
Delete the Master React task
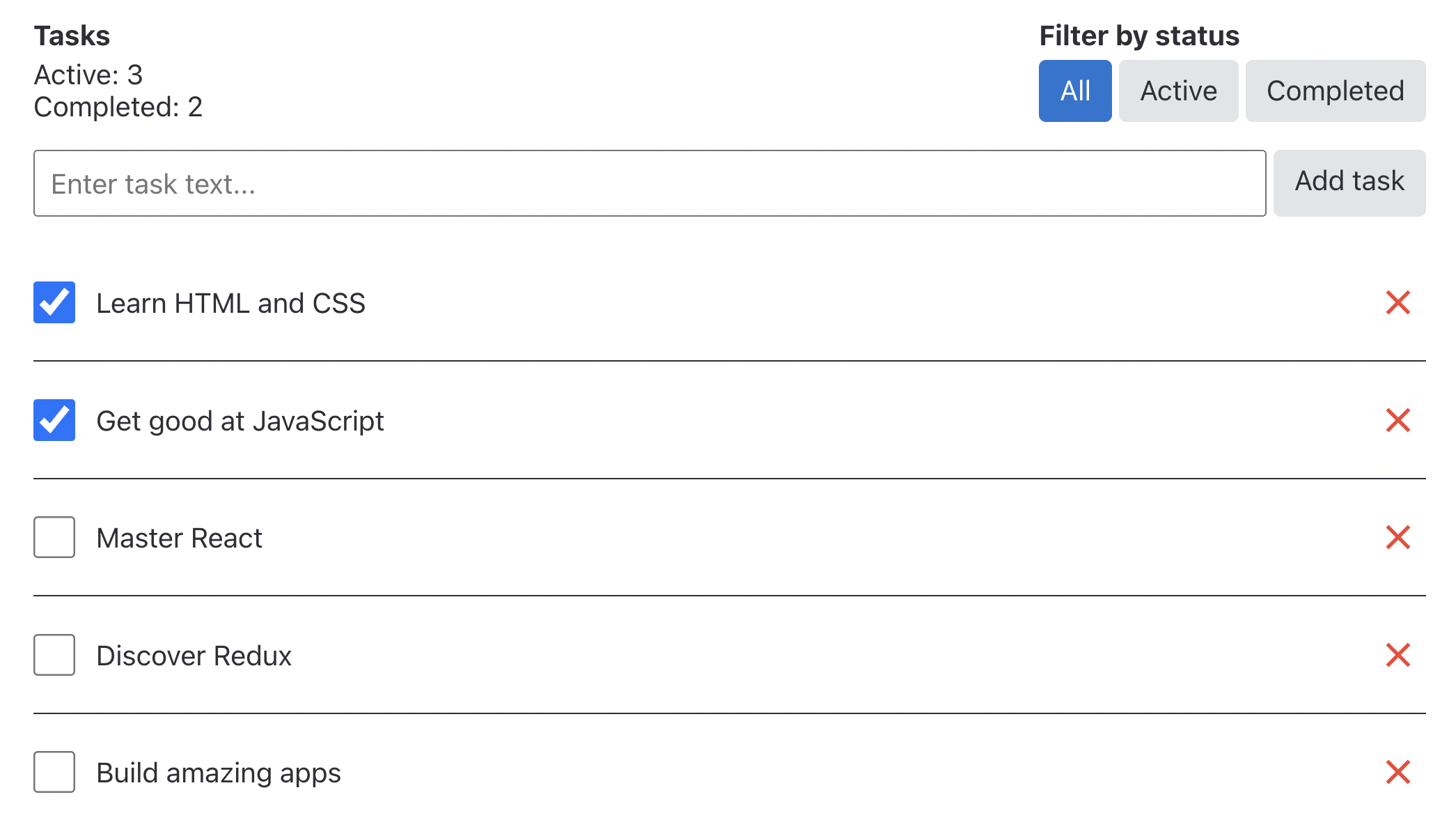[1398, 538]
